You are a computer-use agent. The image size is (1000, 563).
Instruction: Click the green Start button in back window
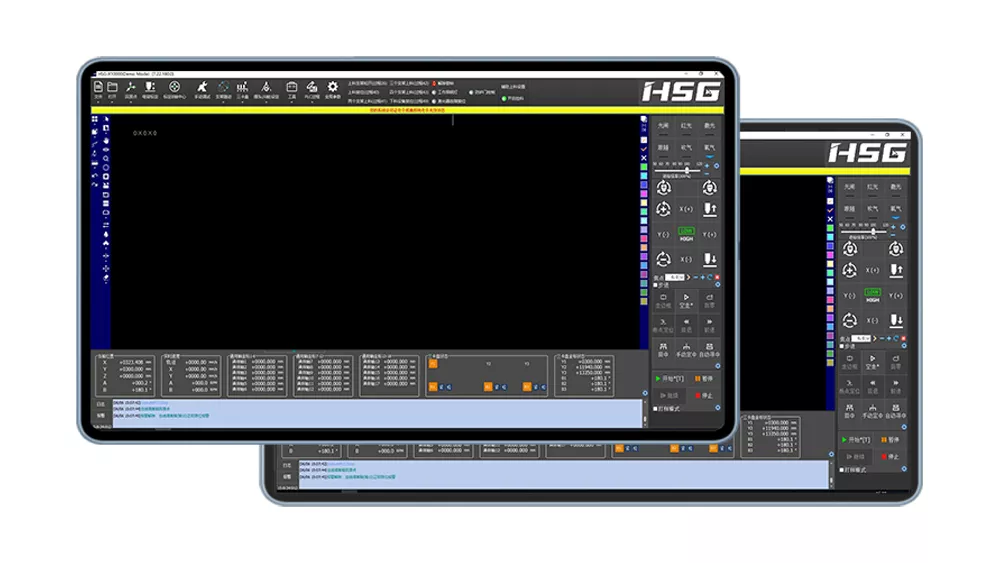[x=856, y=440]
